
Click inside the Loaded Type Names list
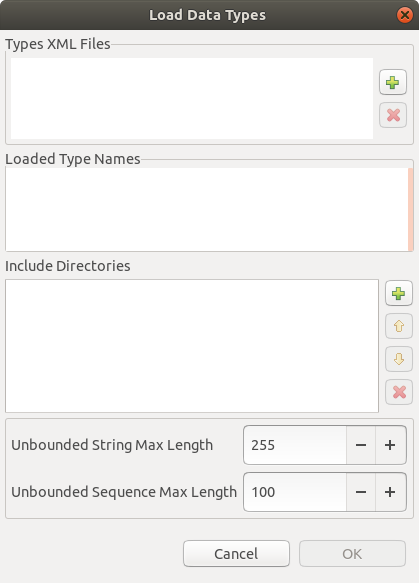click(x=207, y=210)
